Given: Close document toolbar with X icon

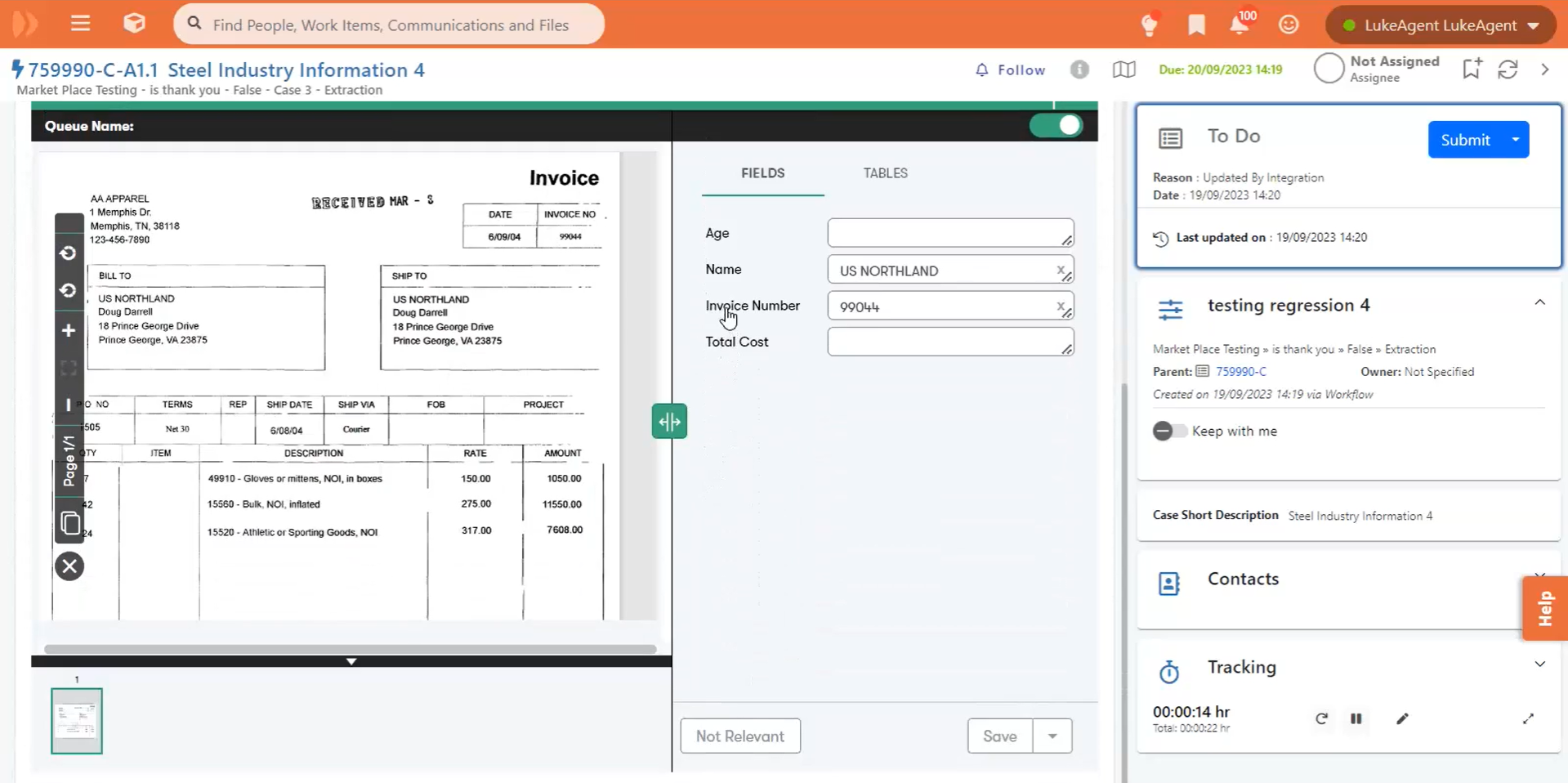Looking at the screenshot, I should (69, 566).
